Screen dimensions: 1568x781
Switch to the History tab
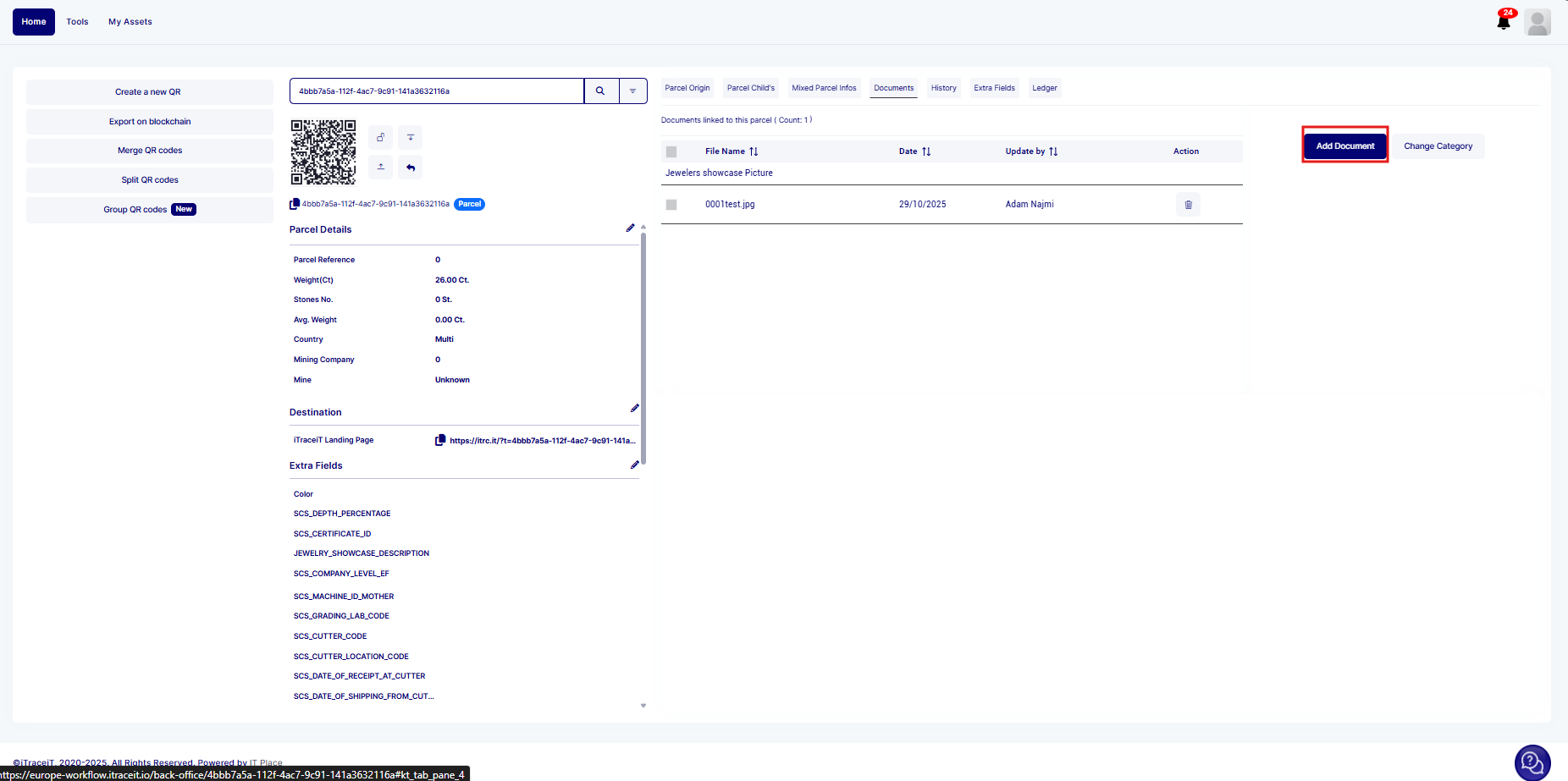(943, 88)
